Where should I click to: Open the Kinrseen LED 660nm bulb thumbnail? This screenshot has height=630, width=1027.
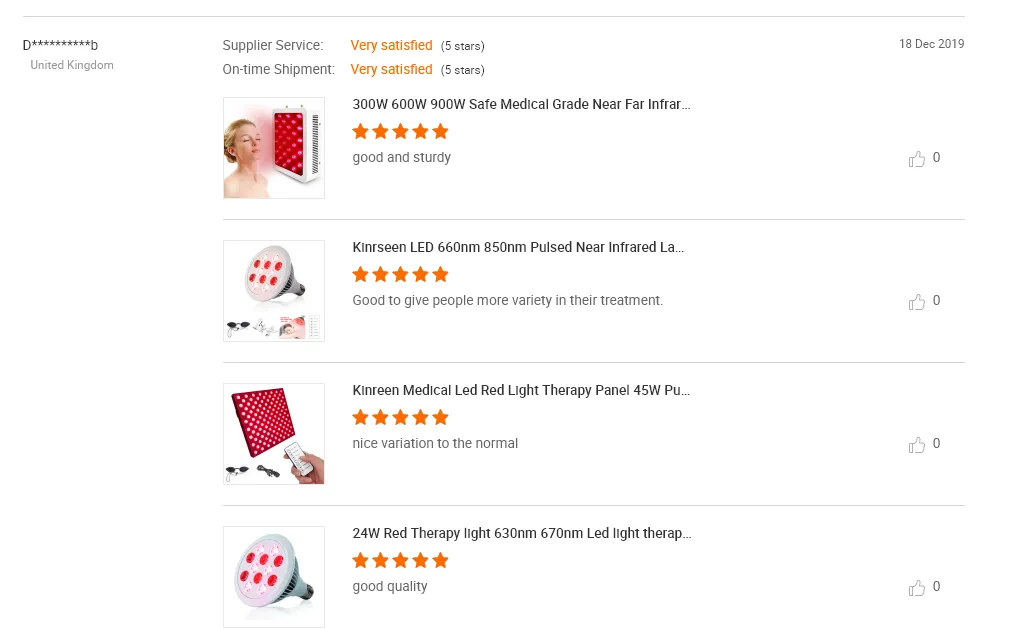click(x=274, y=291)
